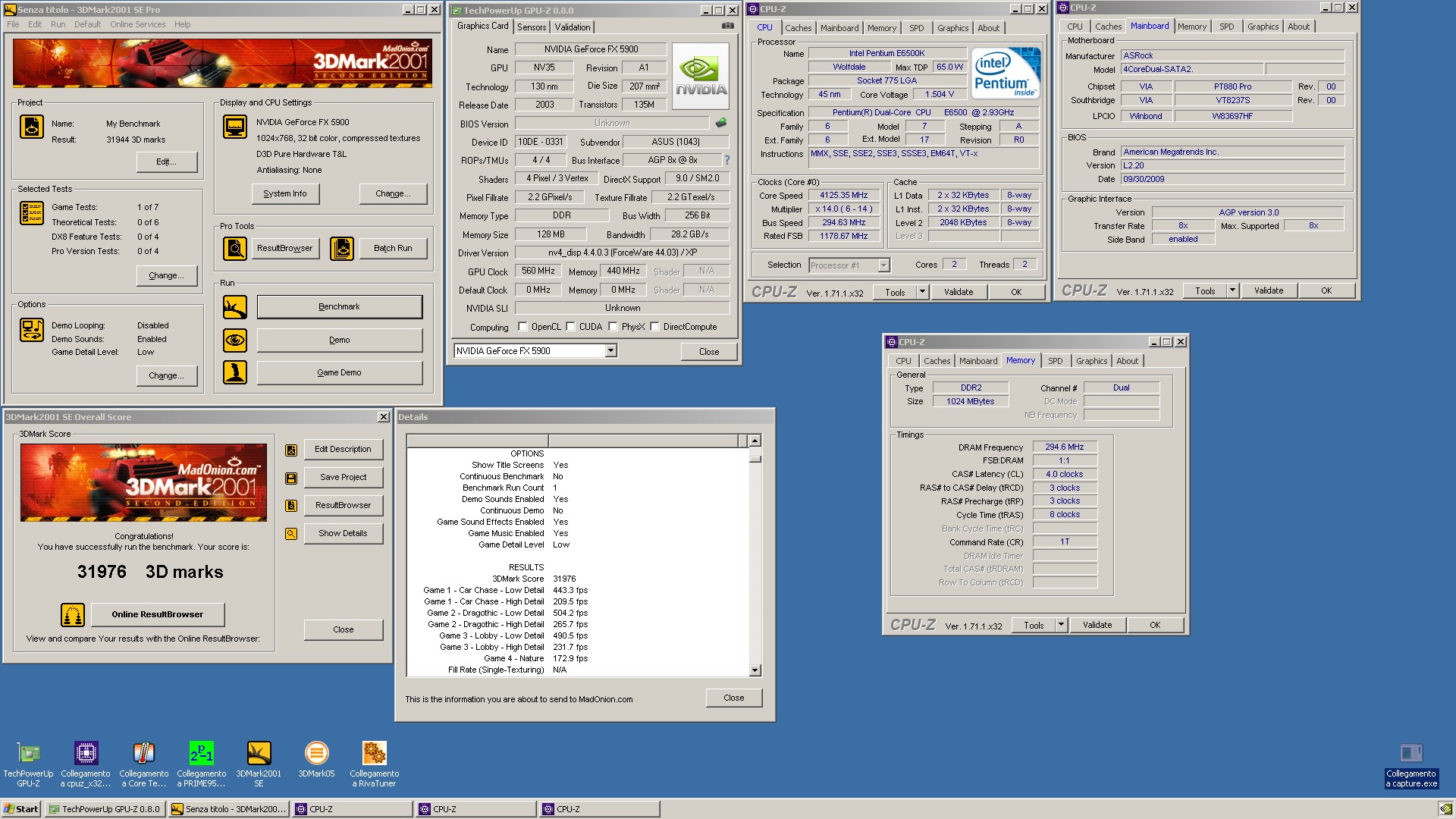Click the floppy icon beside Save Project

[291, 478]
